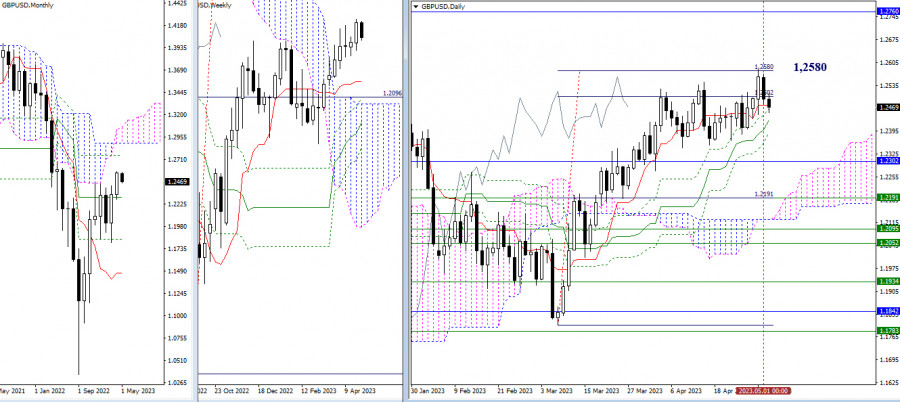
Task: Click the 6 Apr 2023 date on Daily axis
Action: click(687, 391)
